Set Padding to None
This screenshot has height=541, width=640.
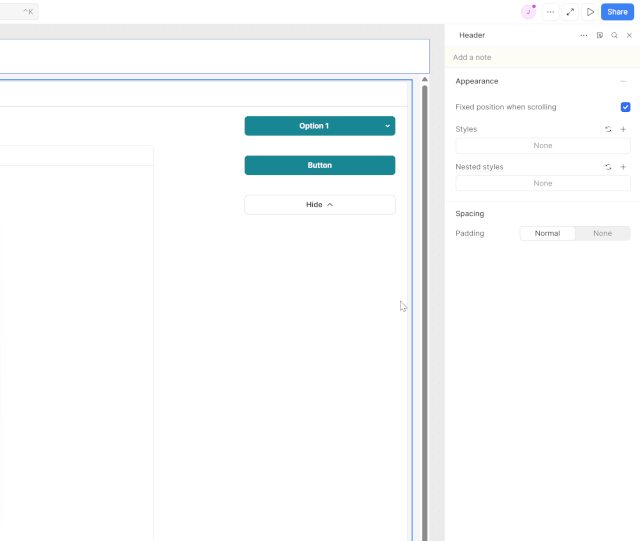pyautogui.click(x=602, y=234)
